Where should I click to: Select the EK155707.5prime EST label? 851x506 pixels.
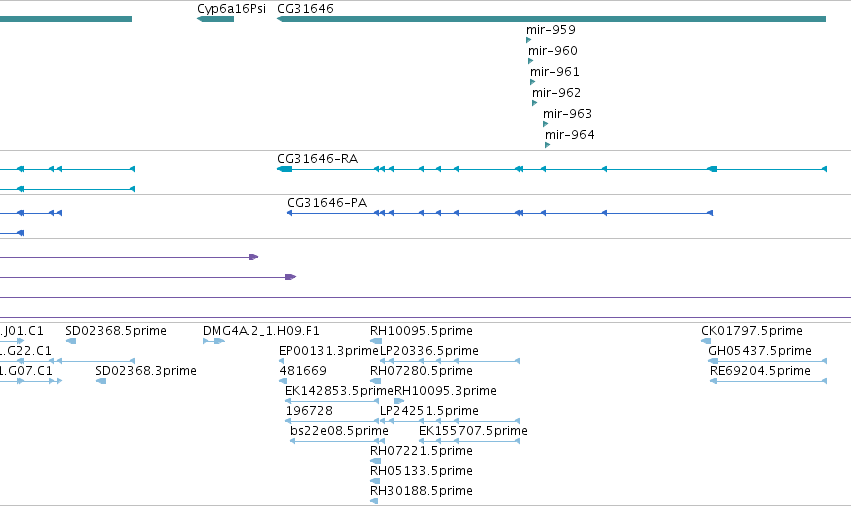point(473,431)
